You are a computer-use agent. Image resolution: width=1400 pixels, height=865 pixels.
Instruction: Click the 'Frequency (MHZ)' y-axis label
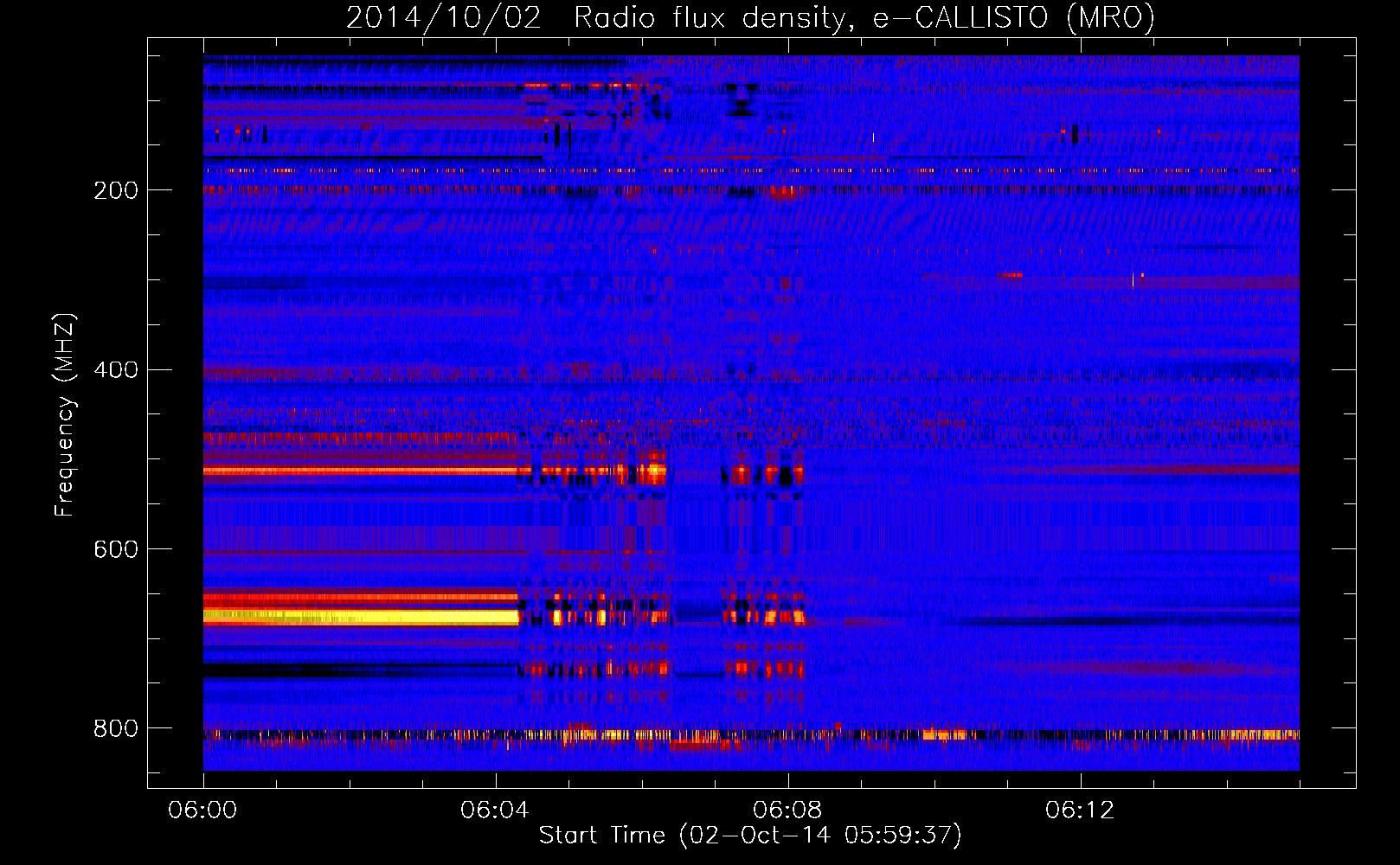click(65, 415)
